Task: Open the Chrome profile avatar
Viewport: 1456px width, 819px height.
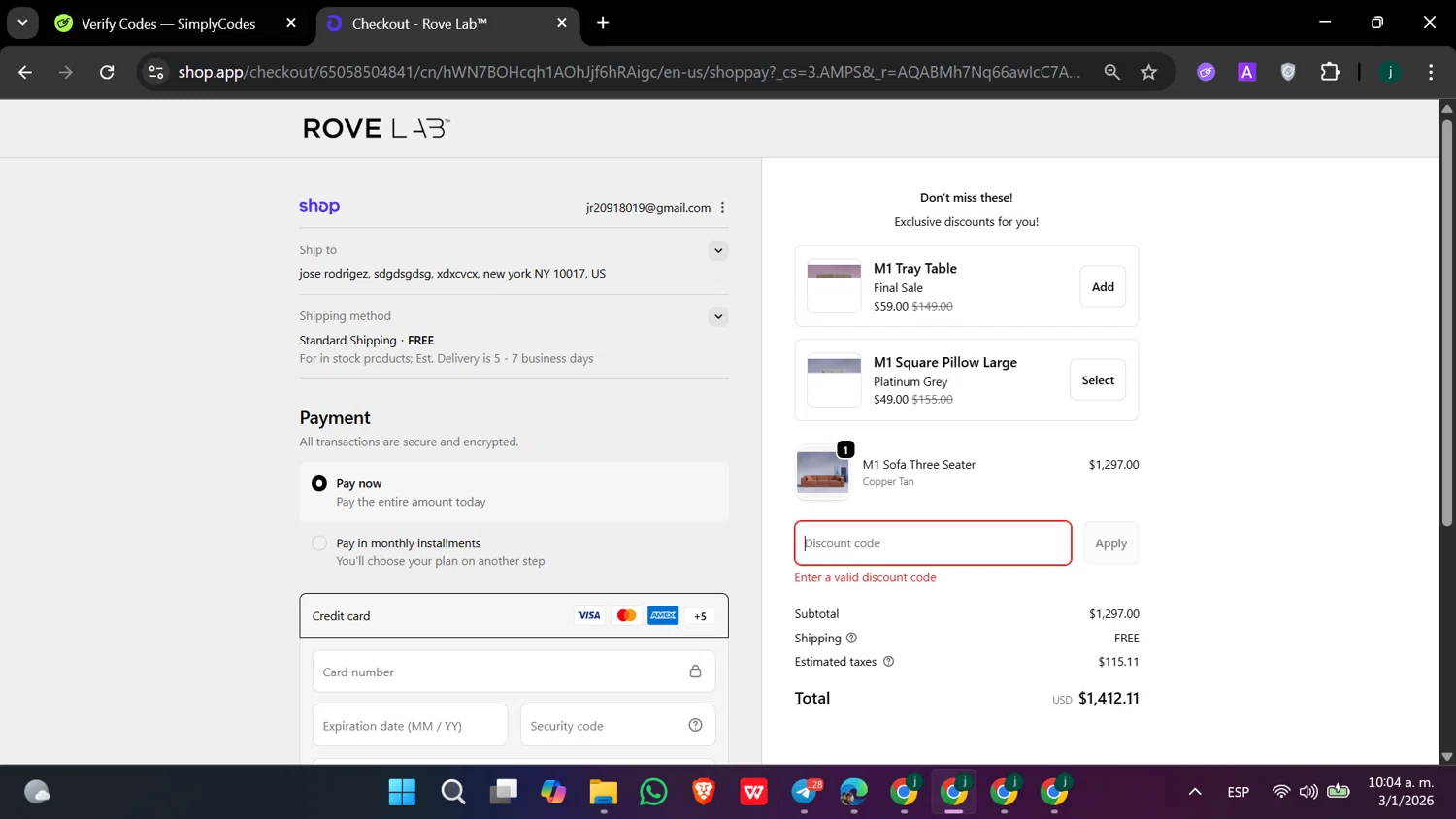Action: pyautogui.click(x=1390, y=72)
